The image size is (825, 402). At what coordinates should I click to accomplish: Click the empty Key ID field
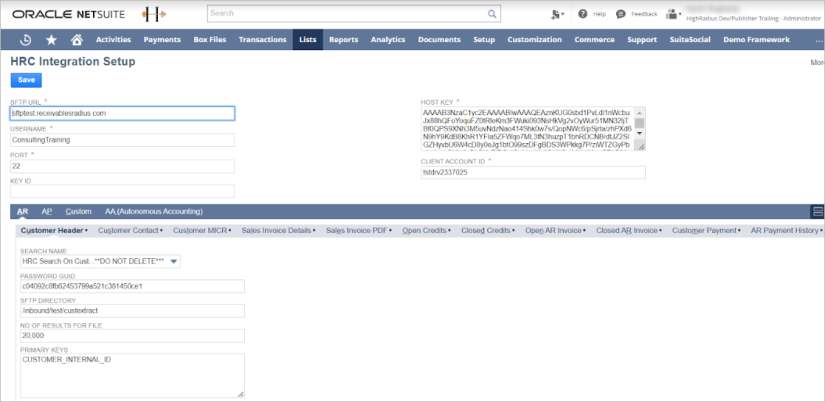[123, 191]
